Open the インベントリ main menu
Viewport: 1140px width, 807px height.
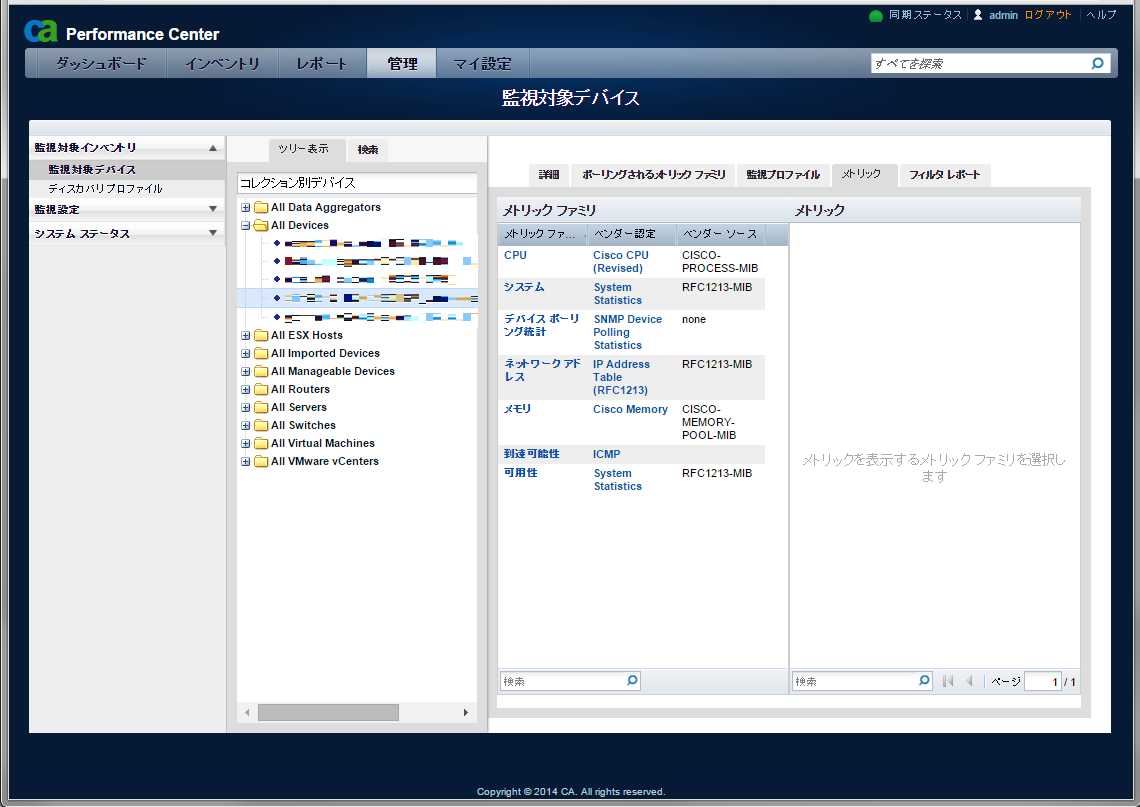[222, 64]
